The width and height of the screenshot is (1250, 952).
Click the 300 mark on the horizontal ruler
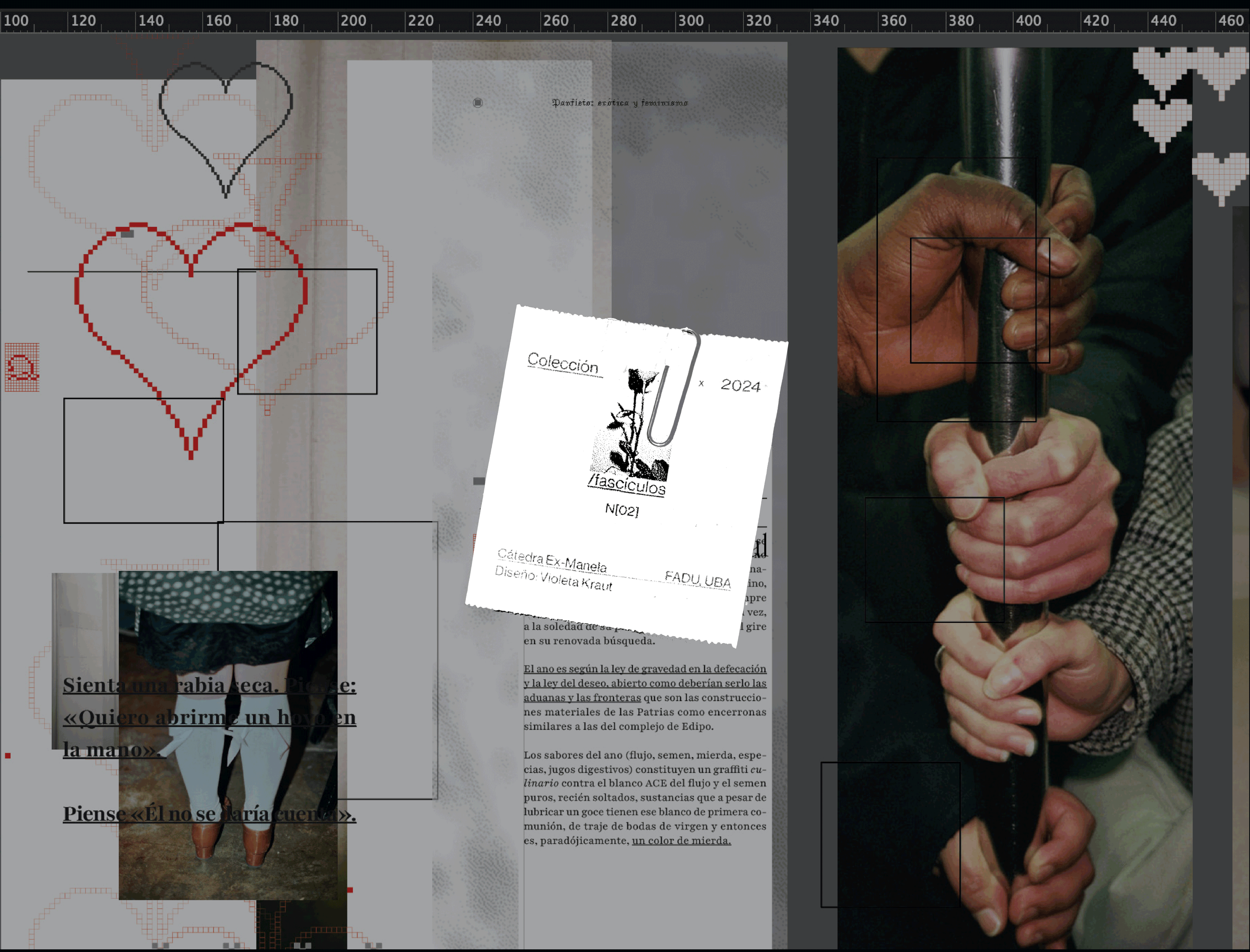(690, 21)
